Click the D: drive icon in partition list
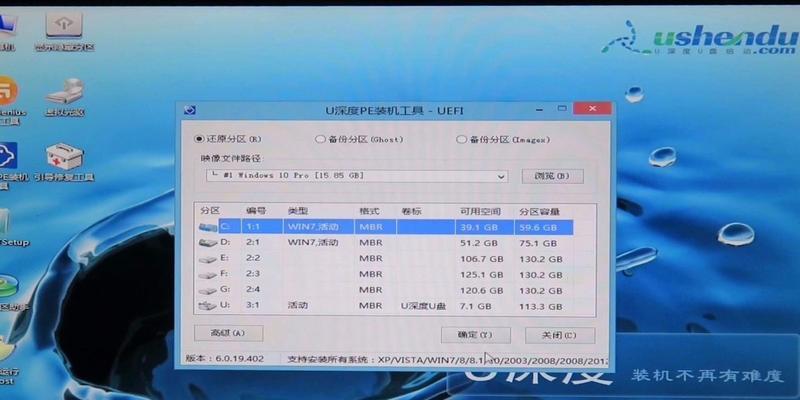Viewport: 800px width, 400px height. (207, 243)
